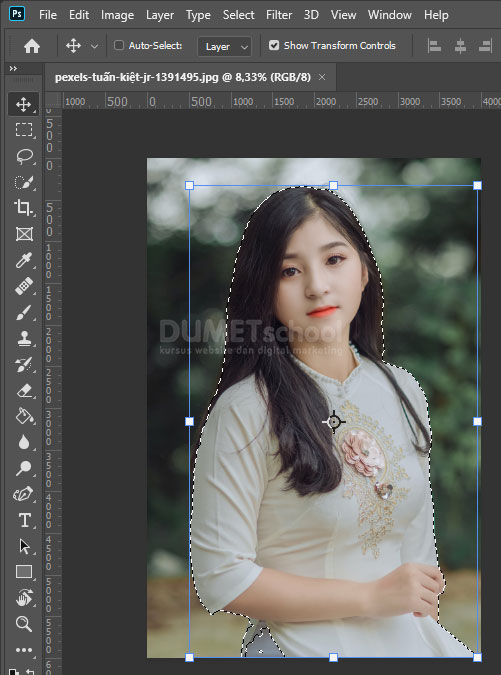
Task: Open the tool preset picker chevron
Action: 94,46
